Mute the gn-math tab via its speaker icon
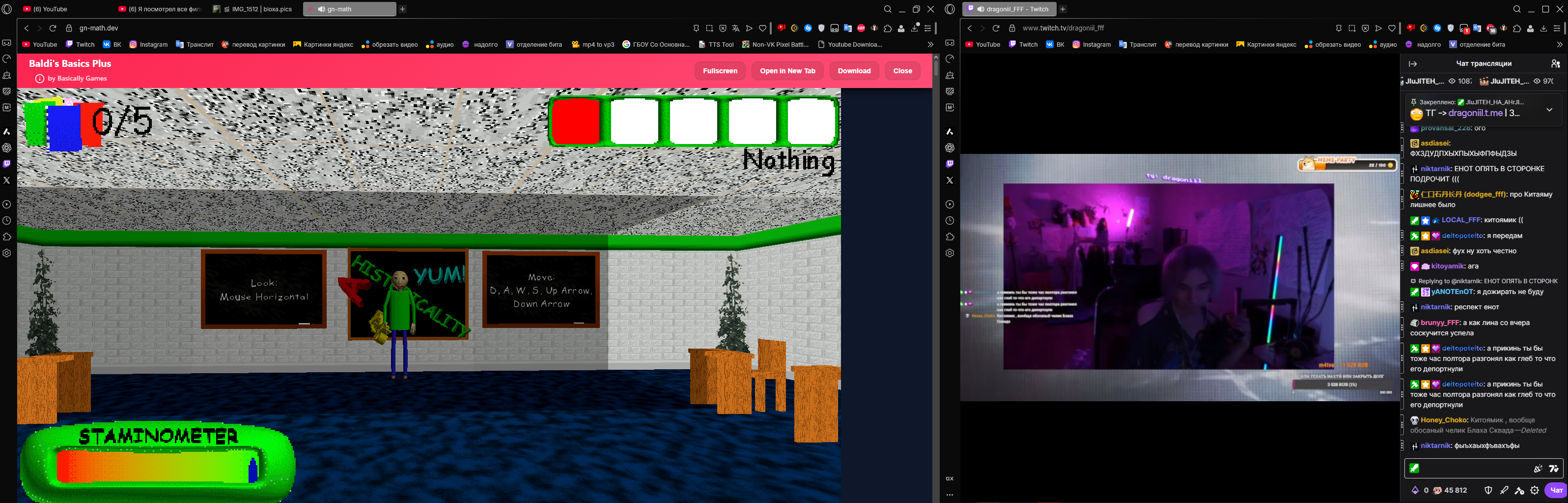The image size is (1568, 503). pyautogui.click(x=321, y=9)
